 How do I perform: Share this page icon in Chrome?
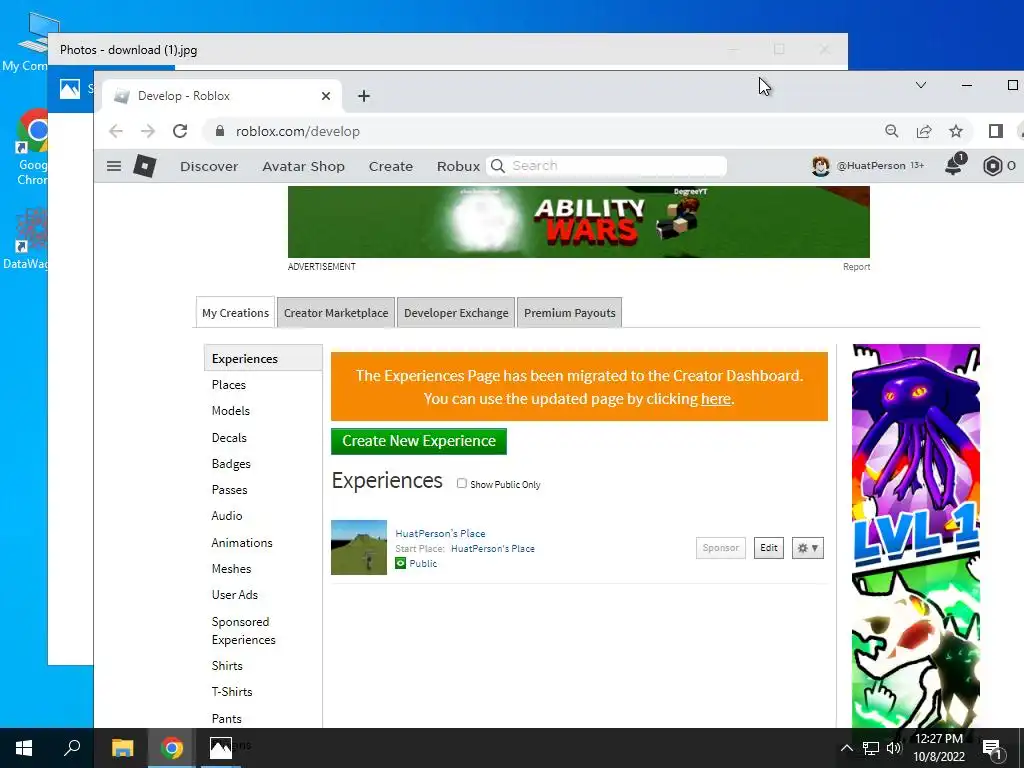tap(924, 131)
